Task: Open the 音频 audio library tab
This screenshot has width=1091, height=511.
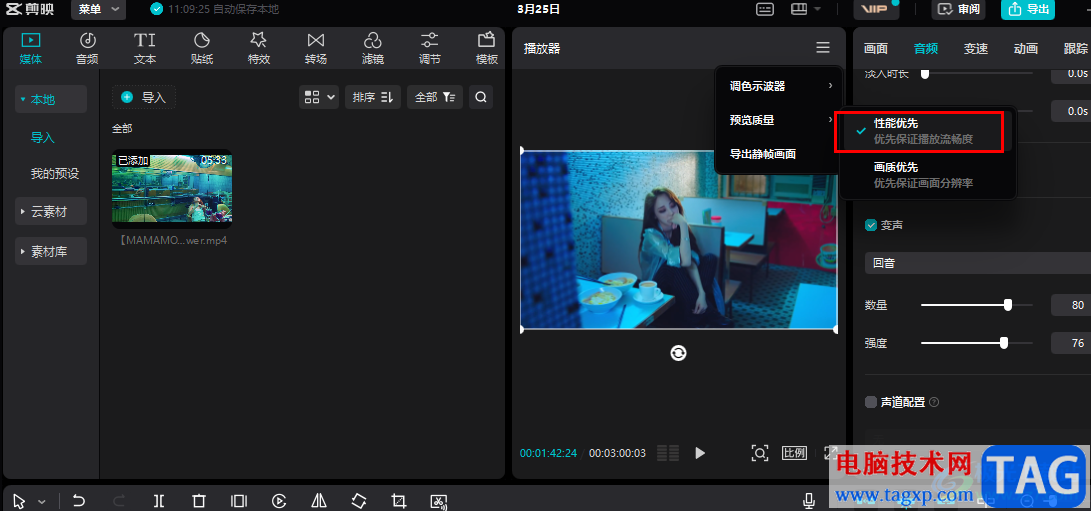Action: 87,48
